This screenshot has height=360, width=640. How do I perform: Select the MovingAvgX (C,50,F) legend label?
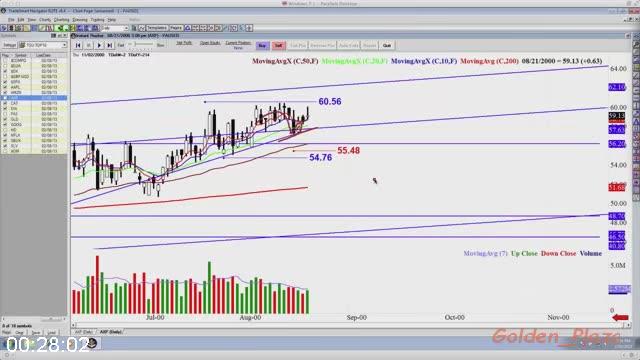[285, 61]
